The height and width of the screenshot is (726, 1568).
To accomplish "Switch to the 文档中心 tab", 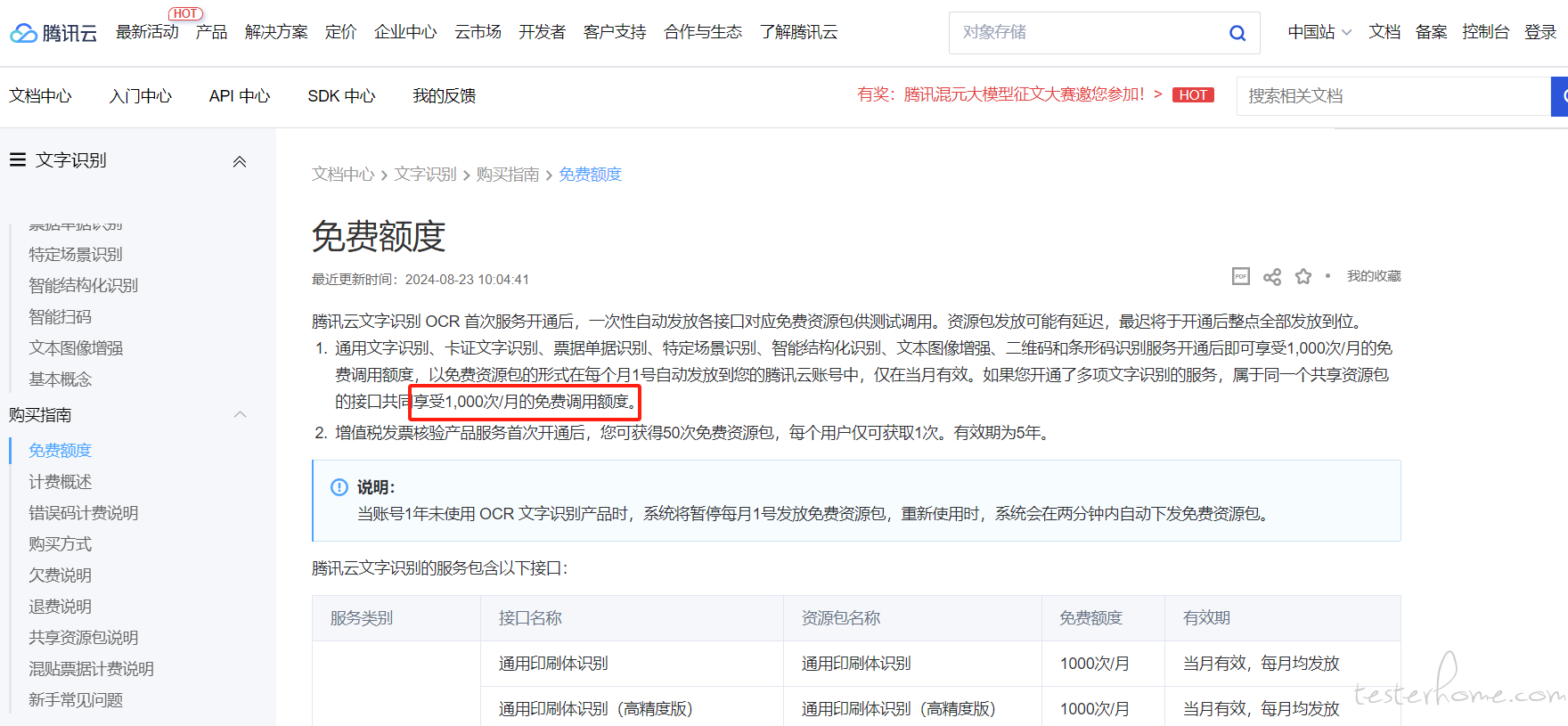I will click(x=40, y=96).
